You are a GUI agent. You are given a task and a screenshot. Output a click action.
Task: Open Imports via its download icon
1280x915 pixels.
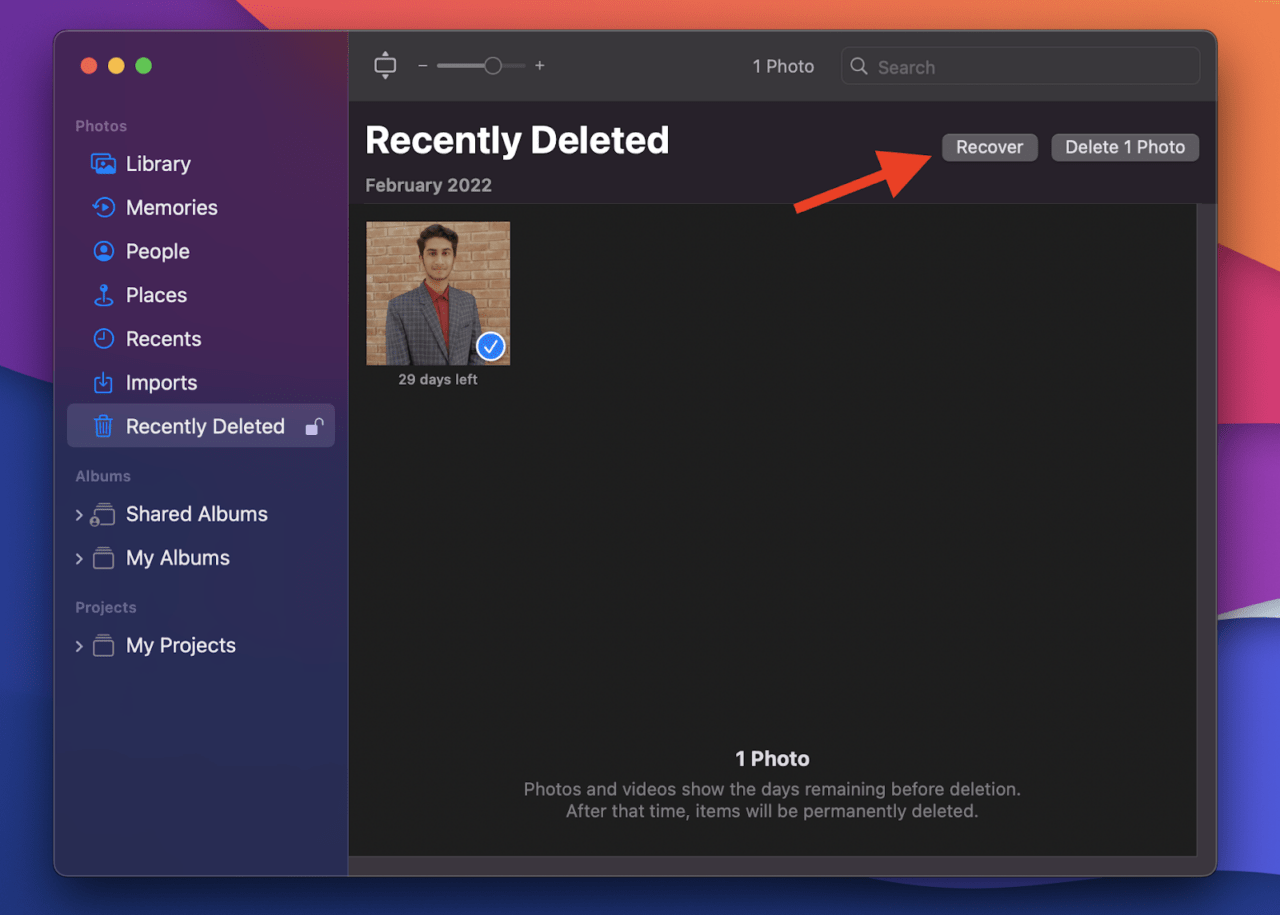pos(103,383)
